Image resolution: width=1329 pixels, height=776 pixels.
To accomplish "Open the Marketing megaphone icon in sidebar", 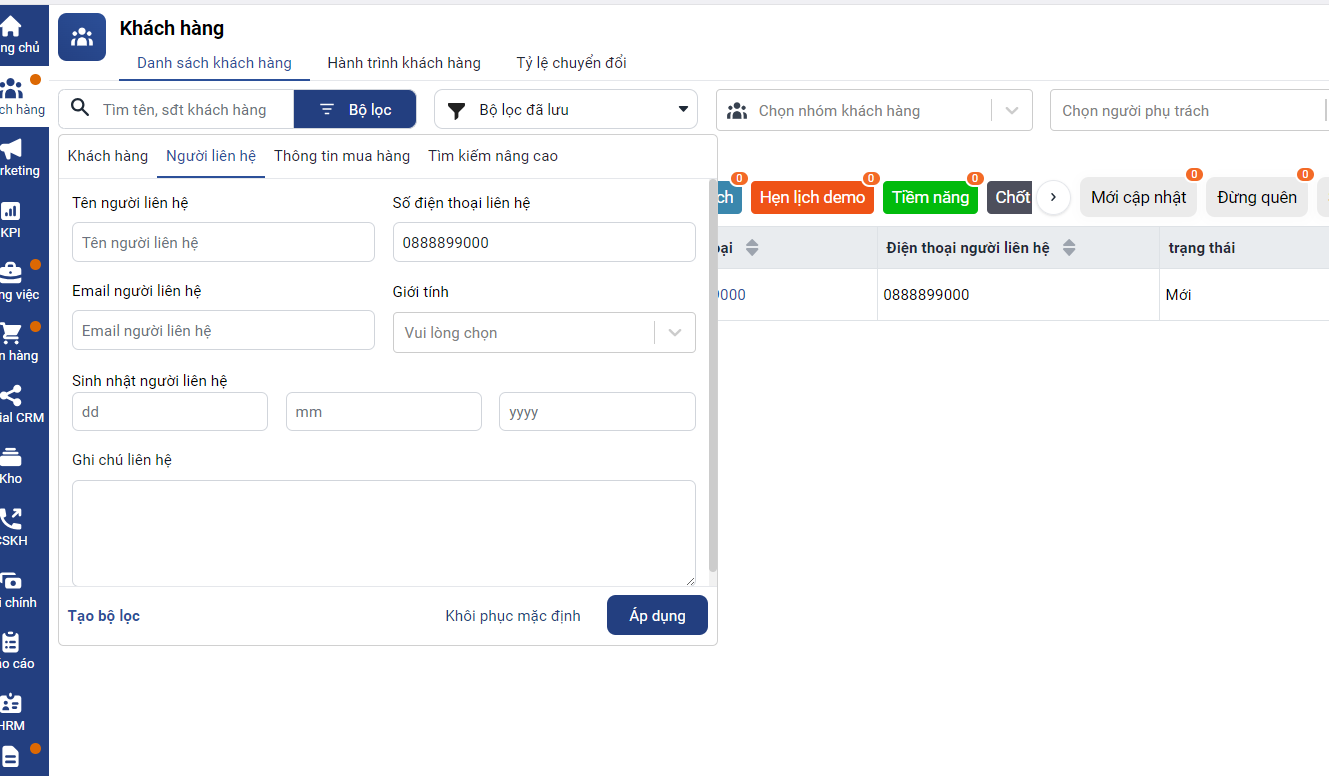I will pyautogui.click(x=12, y=150).
